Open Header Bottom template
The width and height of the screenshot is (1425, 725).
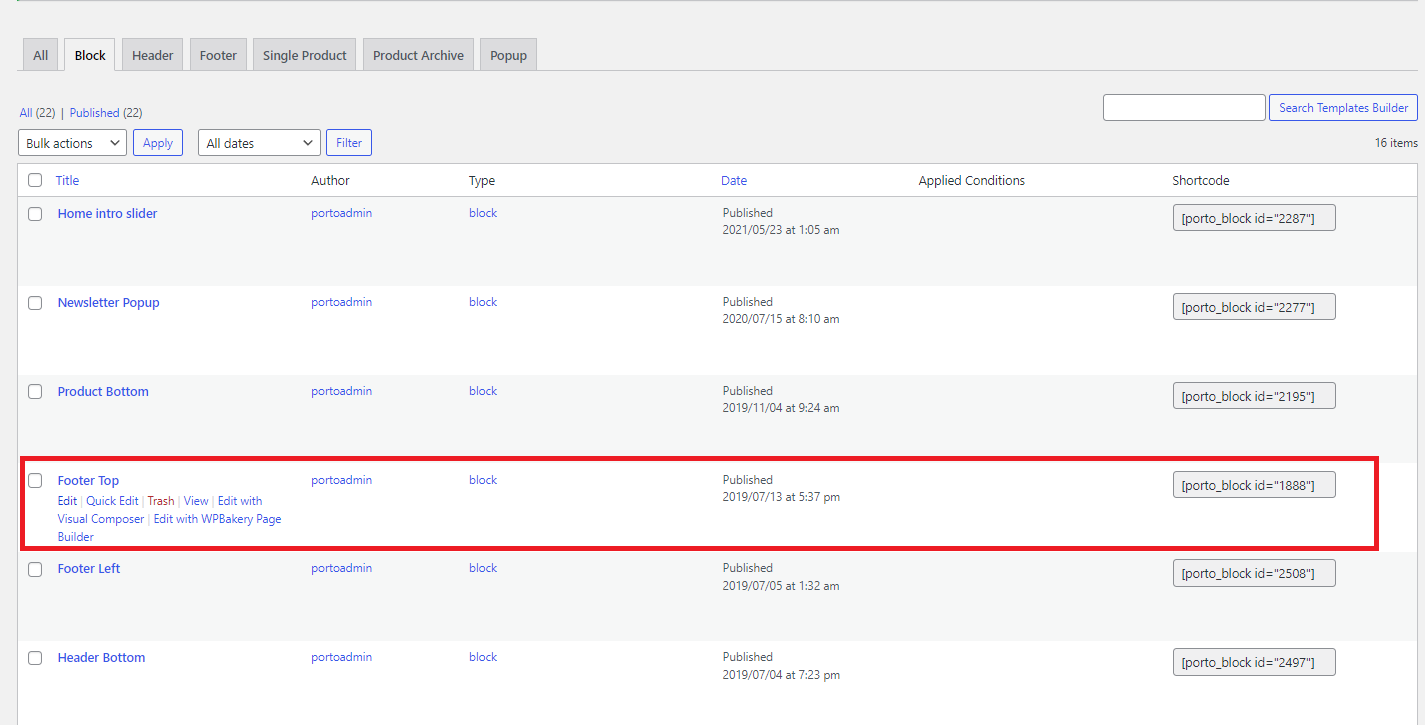101,658
